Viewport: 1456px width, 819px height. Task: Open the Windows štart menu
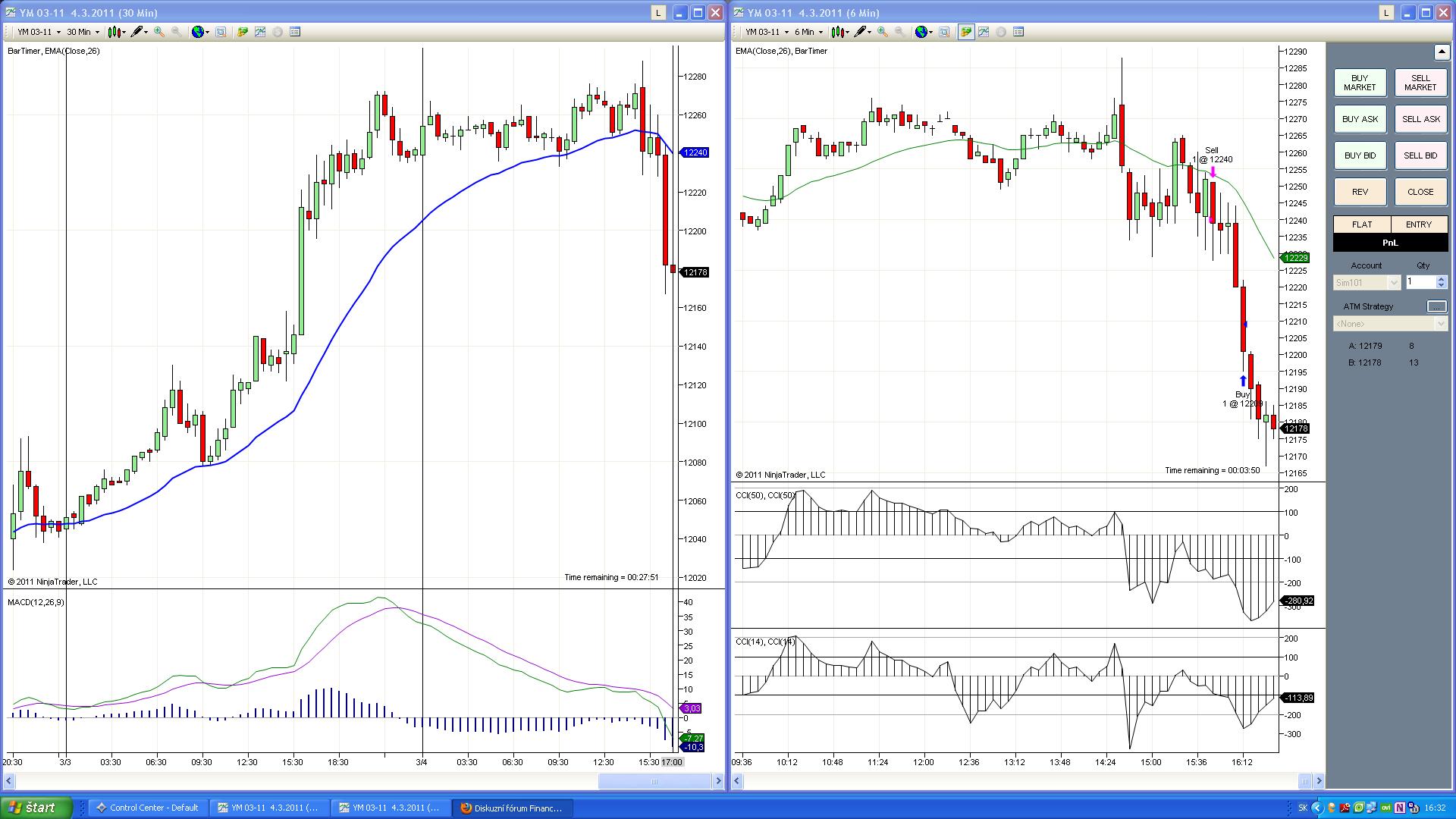[35, 808]
